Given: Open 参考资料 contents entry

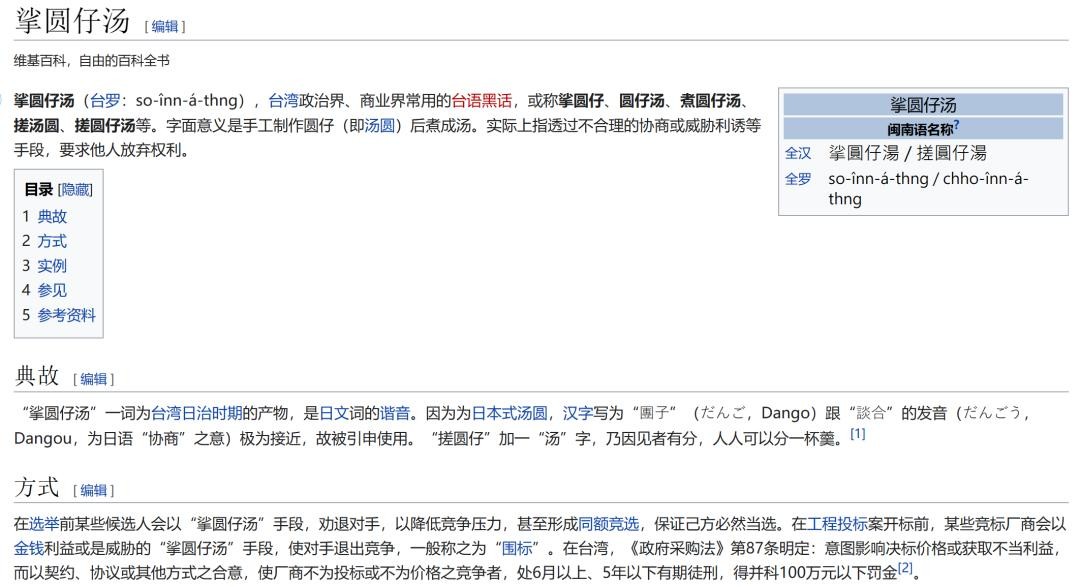Looking at the screenshot, I should [67, 315].
